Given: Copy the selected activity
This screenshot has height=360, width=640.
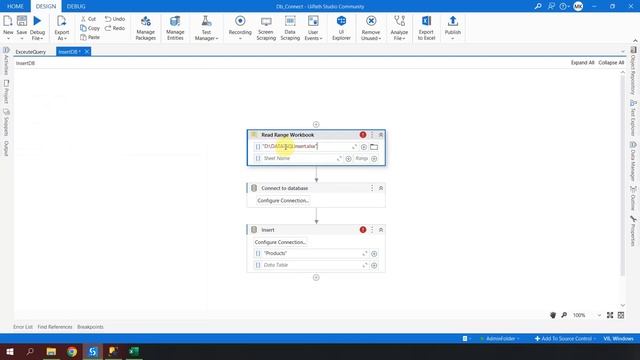Looking at the screenshot, I should 90,28.
